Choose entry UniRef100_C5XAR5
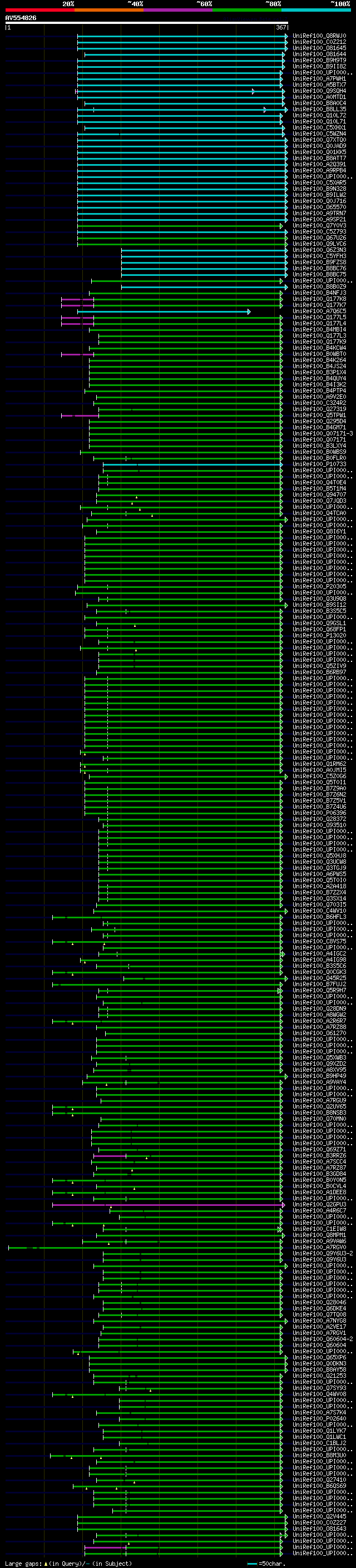Screen dimensions: 356x1568 pyautogui.click(x=319, y=182)
